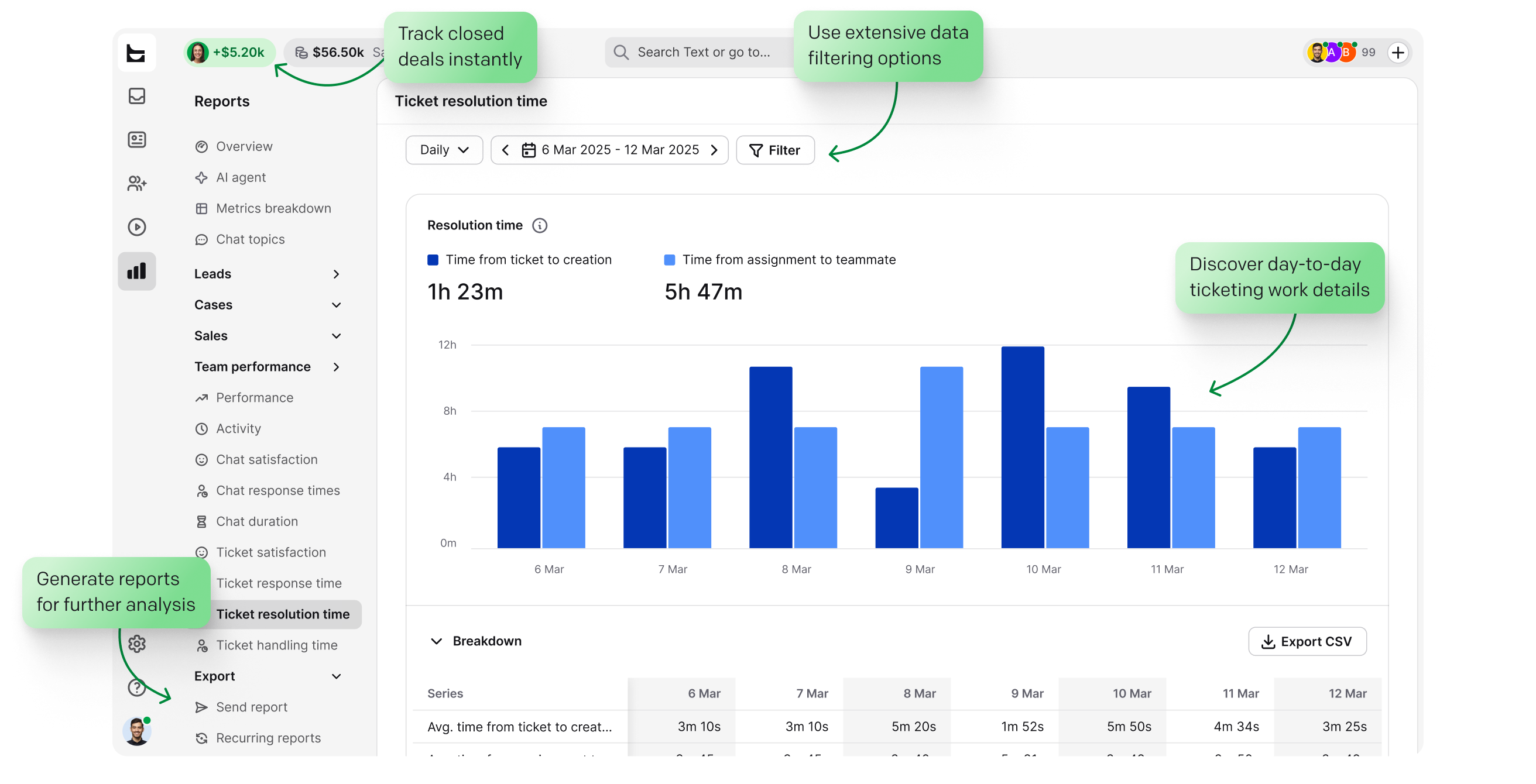Open the Chat response times report
This screenshot has width=1536, height=784.
(277, 491)
